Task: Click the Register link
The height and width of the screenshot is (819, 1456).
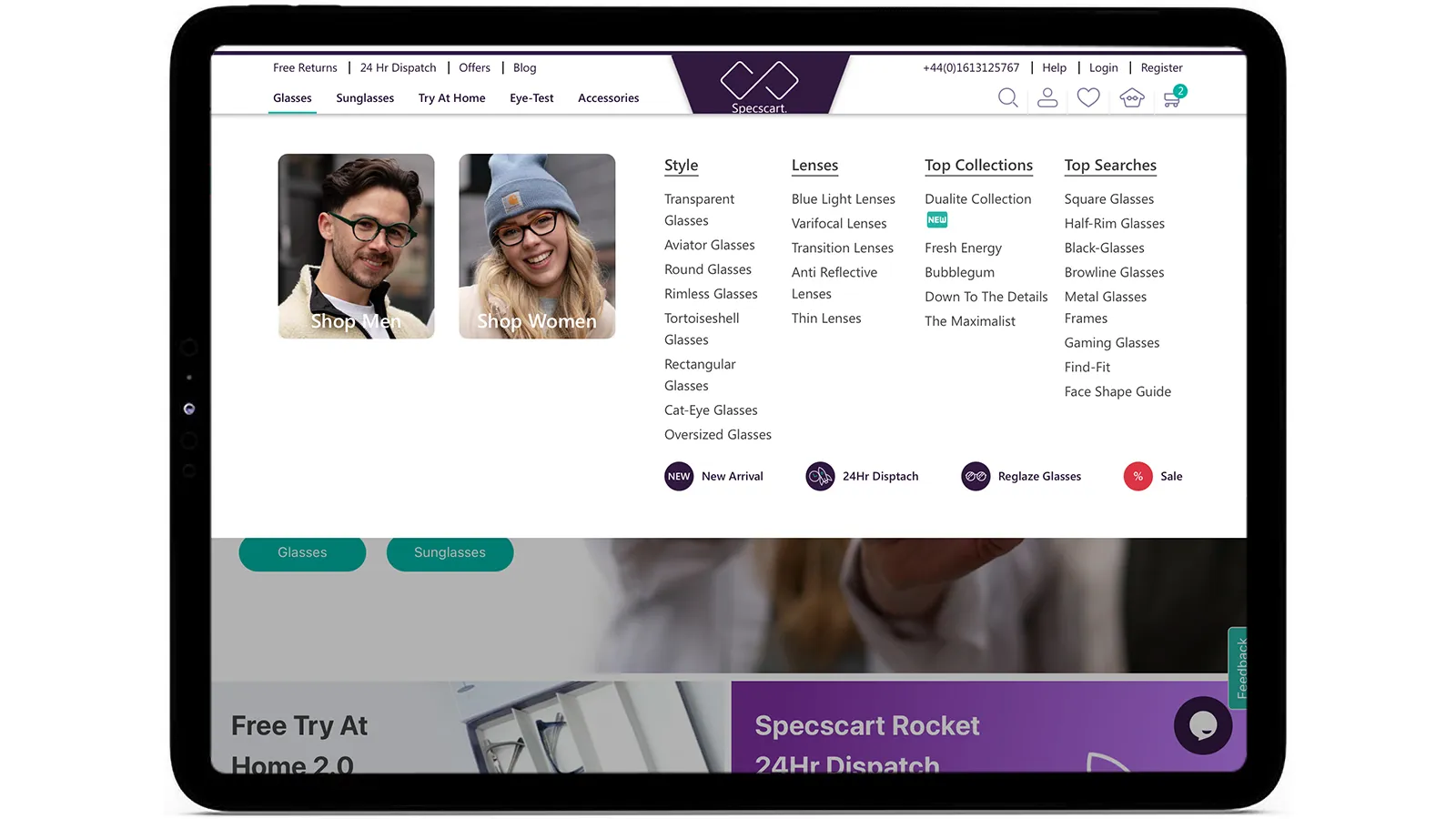Action: click(x=1161, y=68)
